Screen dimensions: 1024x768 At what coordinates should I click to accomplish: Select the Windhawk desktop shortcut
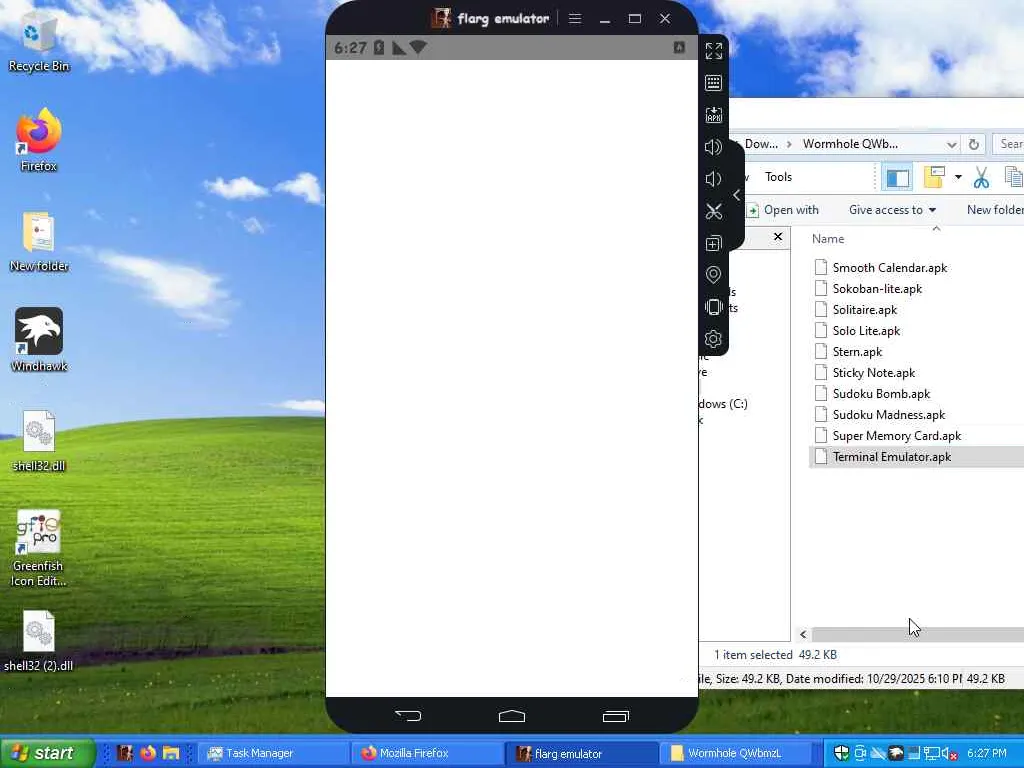pos(39,340)
